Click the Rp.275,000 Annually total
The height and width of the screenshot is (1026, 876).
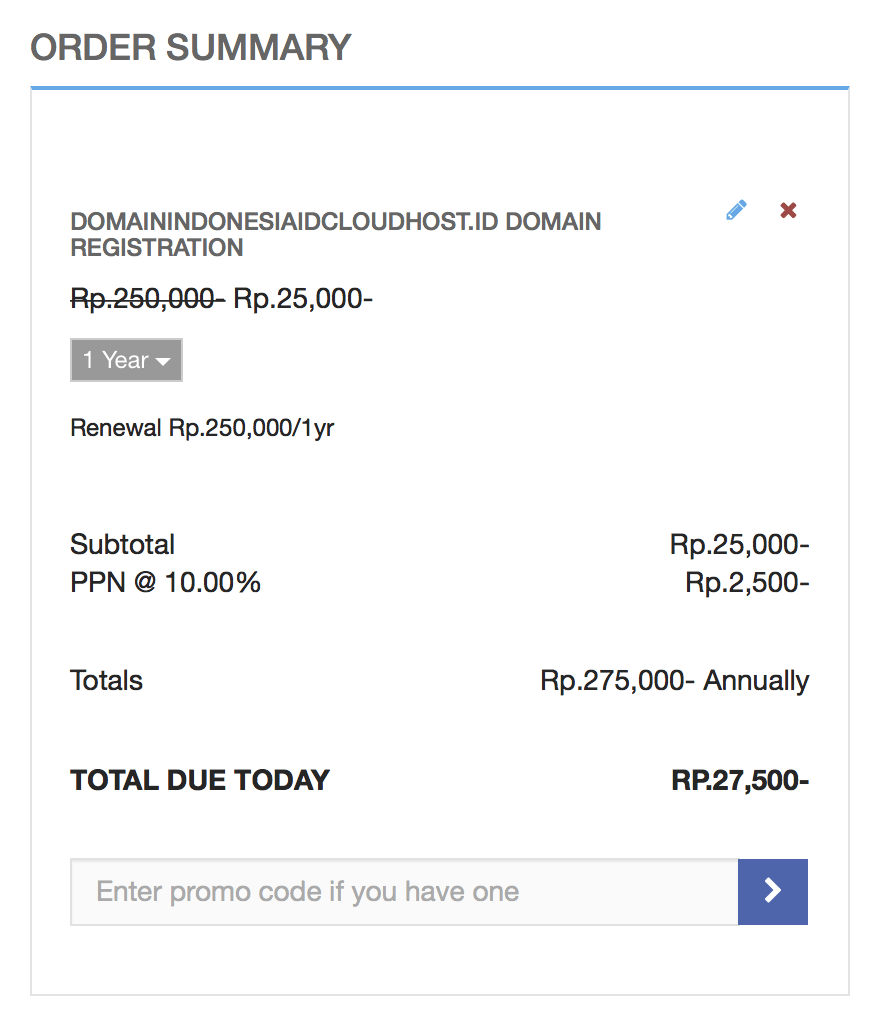674,681
